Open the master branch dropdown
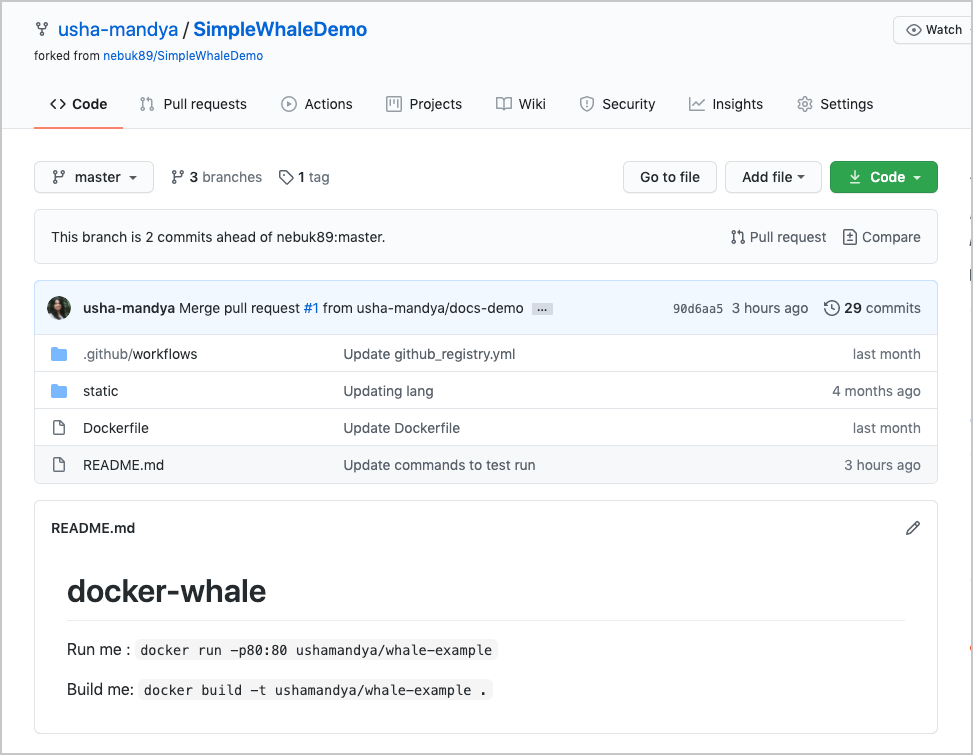The height and width of the screenshot is (755, 973). 93,177
